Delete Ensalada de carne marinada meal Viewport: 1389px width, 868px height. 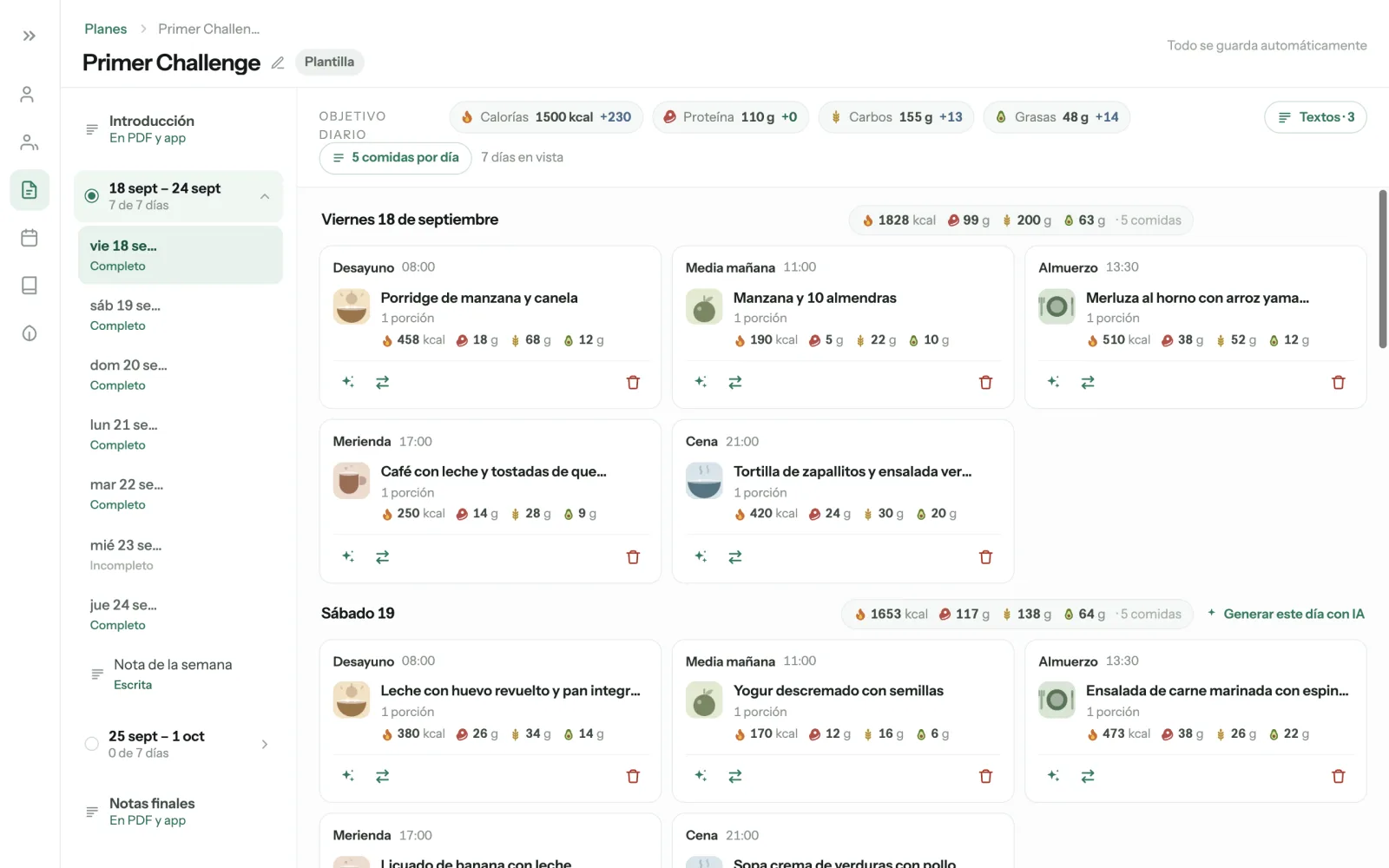pyautogui.click(x=1338, y=776)
